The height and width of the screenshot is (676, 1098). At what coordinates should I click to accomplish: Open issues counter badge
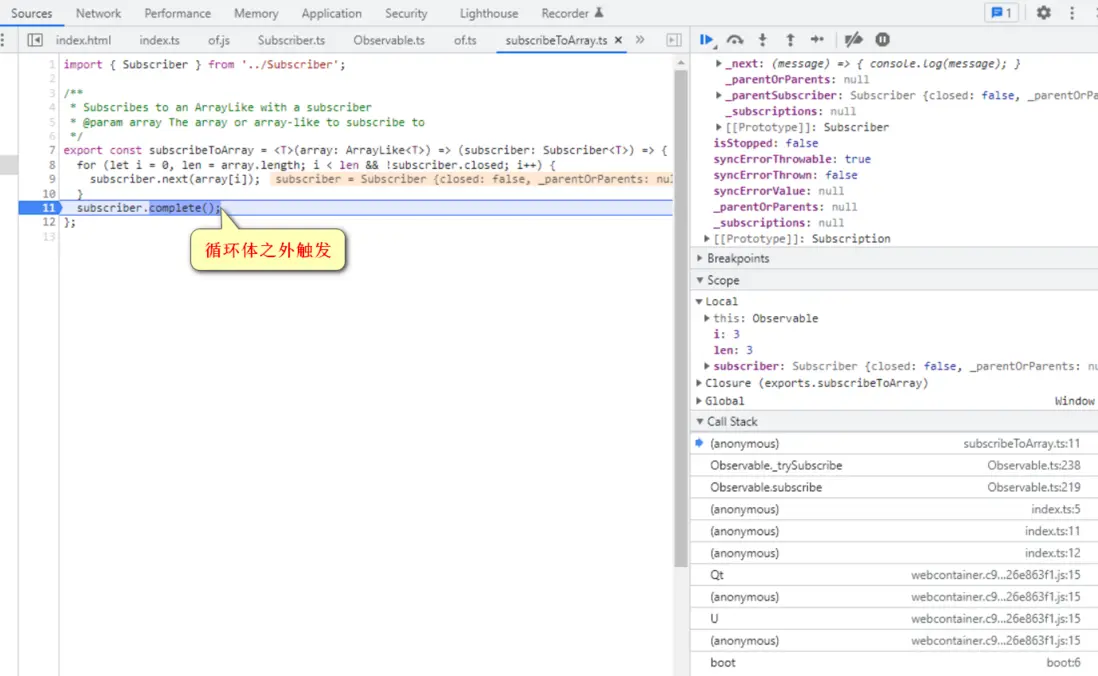pos(1000,13)
